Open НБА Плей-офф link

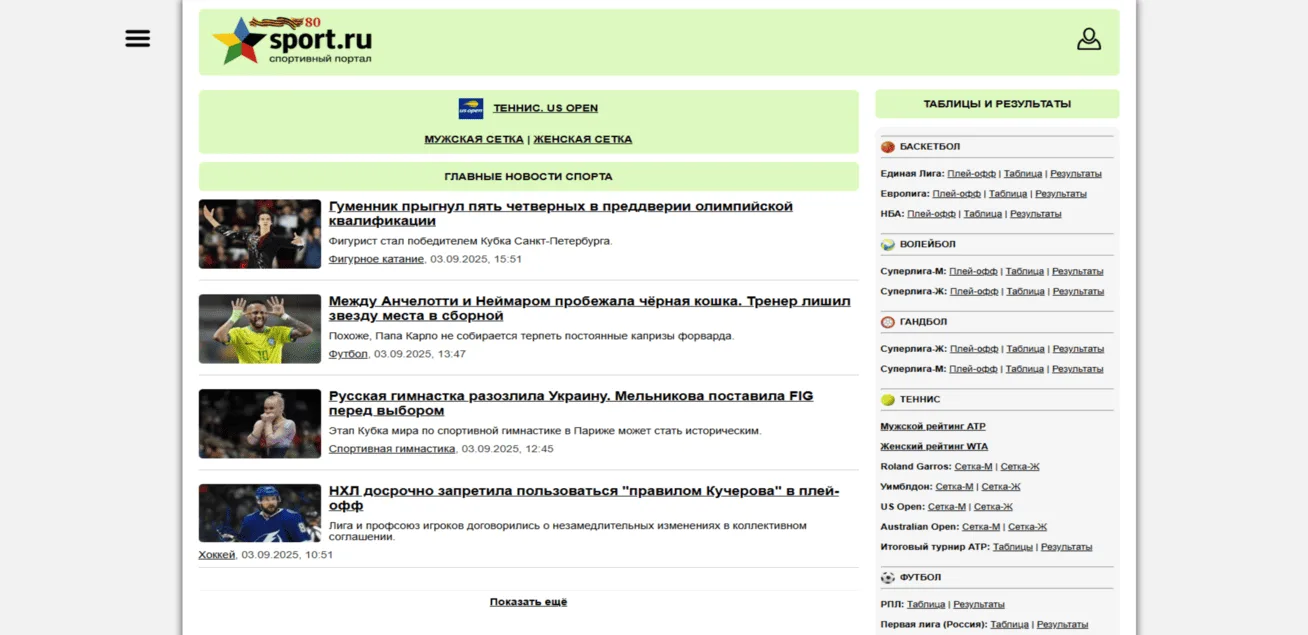point(932,214)
